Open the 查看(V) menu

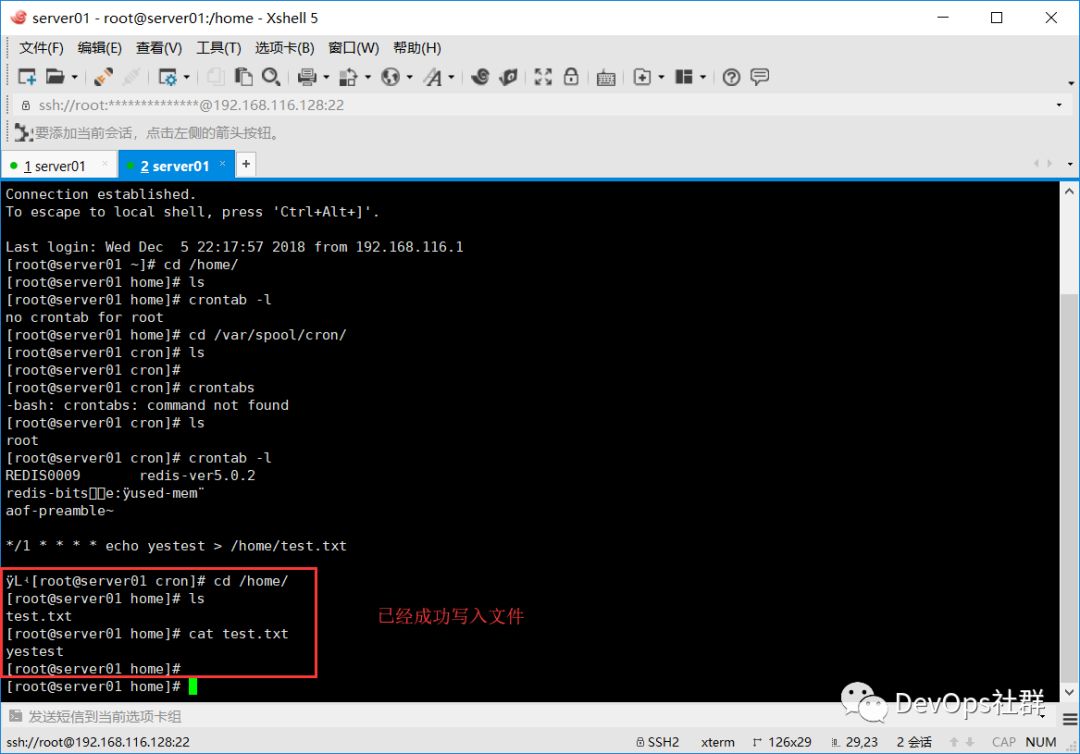[x=159, y=48]
